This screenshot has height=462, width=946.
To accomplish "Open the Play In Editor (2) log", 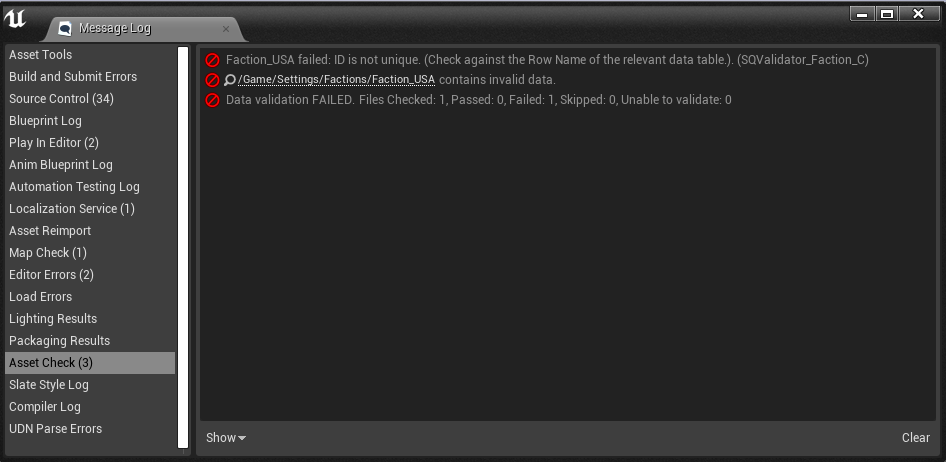I will coord(54,143).
